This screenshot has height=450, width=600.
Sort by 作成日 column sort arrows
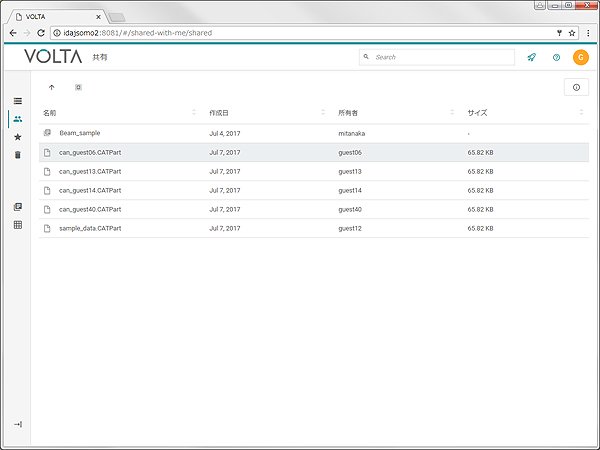click(323, 112)
